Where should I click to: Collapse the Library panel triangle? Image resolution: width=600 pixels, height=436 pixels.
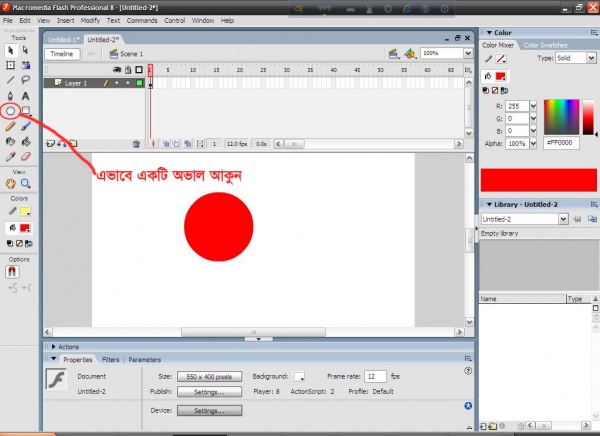click(489, 204)
